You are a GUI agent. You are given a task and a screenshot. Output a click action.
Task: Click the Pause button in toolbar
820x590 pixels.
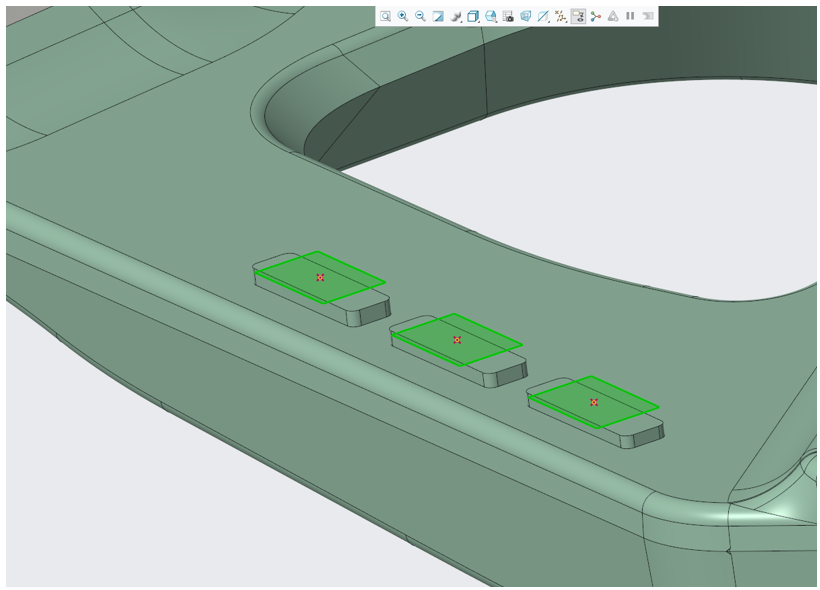click(630, 16)
